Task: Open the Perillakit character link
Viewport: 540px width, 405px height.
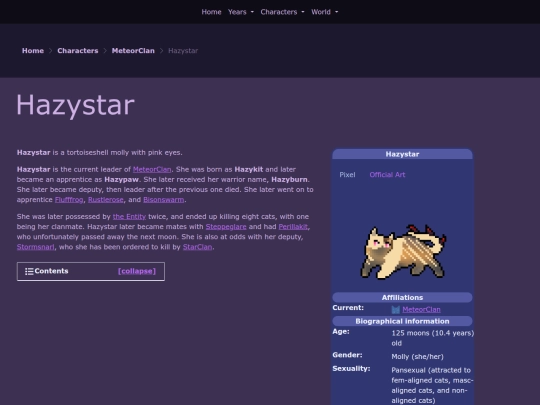Action: (x=293, y=227)
